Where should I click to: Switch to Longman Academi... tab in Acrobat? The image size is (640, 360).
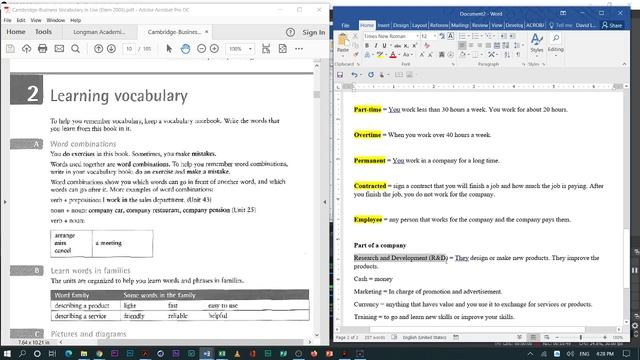[x=99, y=32]
